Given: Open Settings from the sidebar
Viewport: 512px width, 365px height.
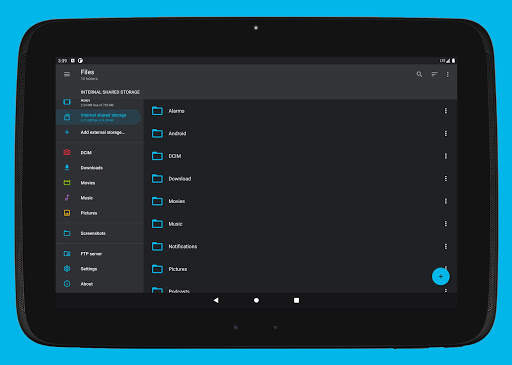Looking at the screenshot, I should [99, 269].
